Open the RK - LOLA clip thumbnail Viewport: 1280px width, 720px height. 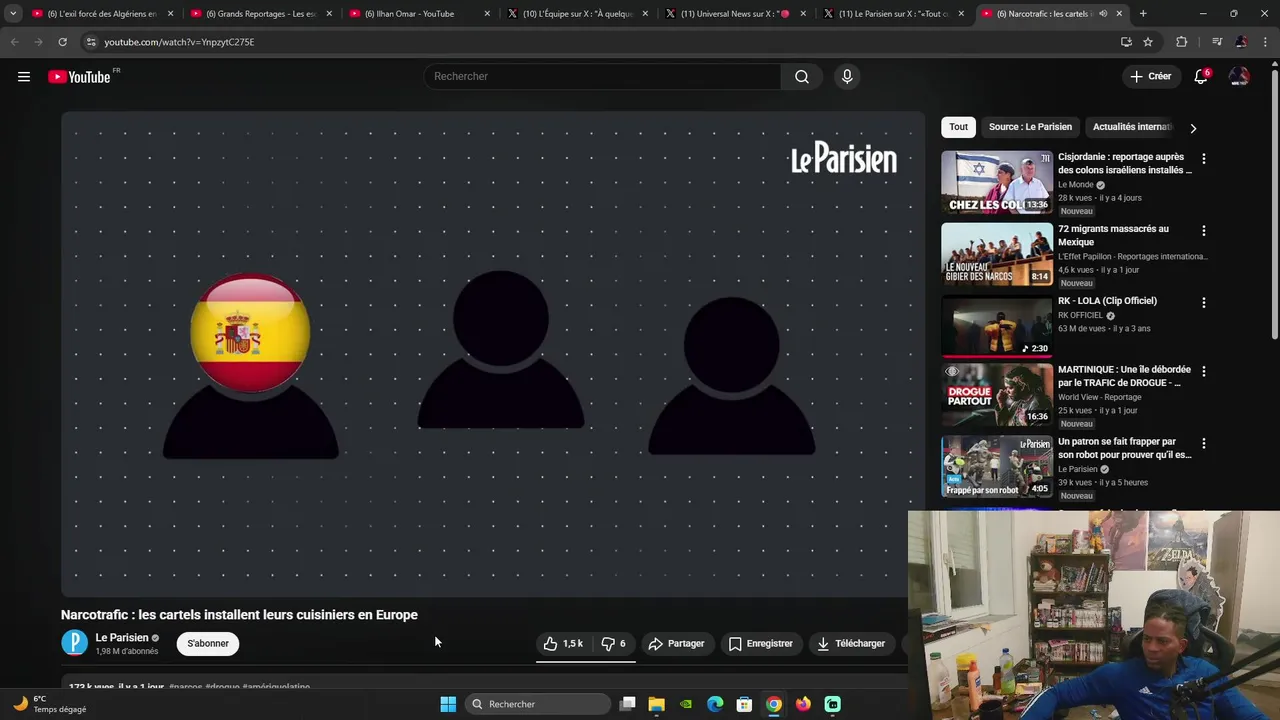coord(997,327)
